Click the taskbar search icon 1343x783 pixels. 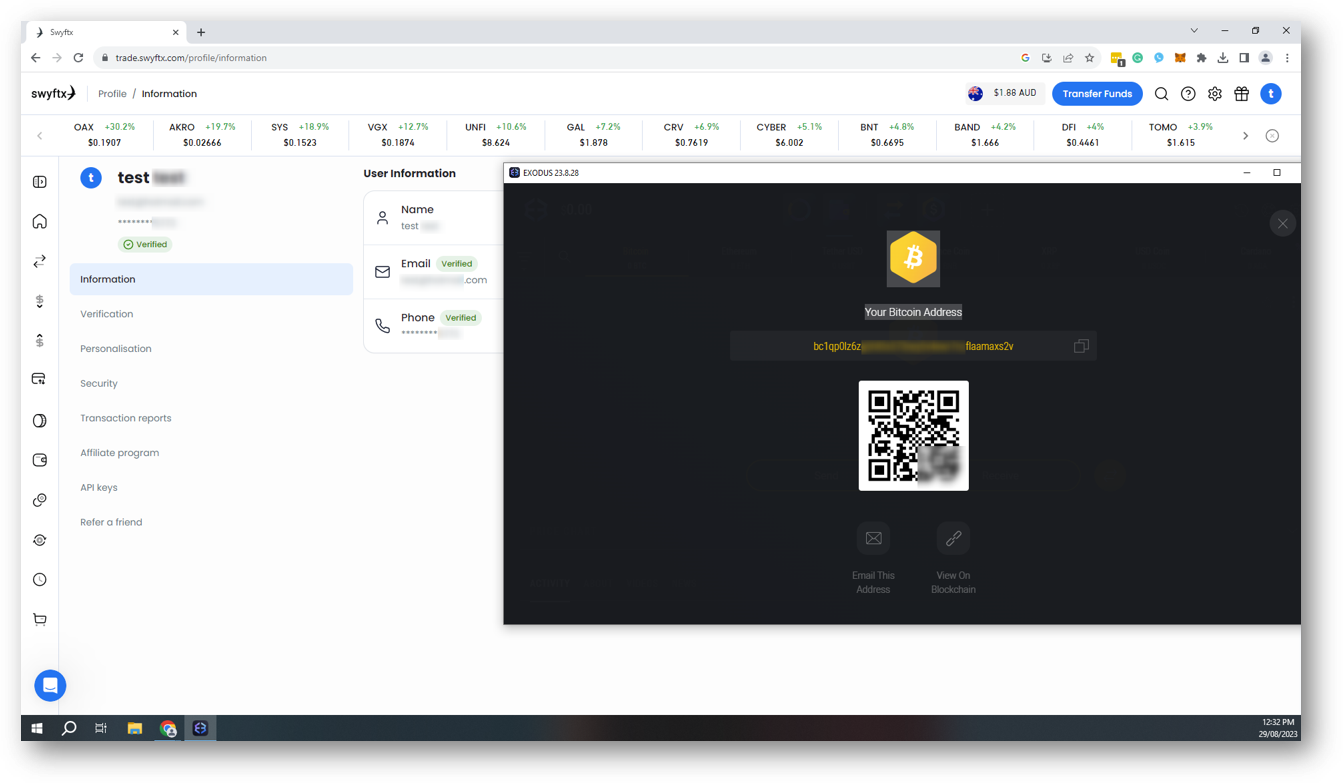point(69,728)
